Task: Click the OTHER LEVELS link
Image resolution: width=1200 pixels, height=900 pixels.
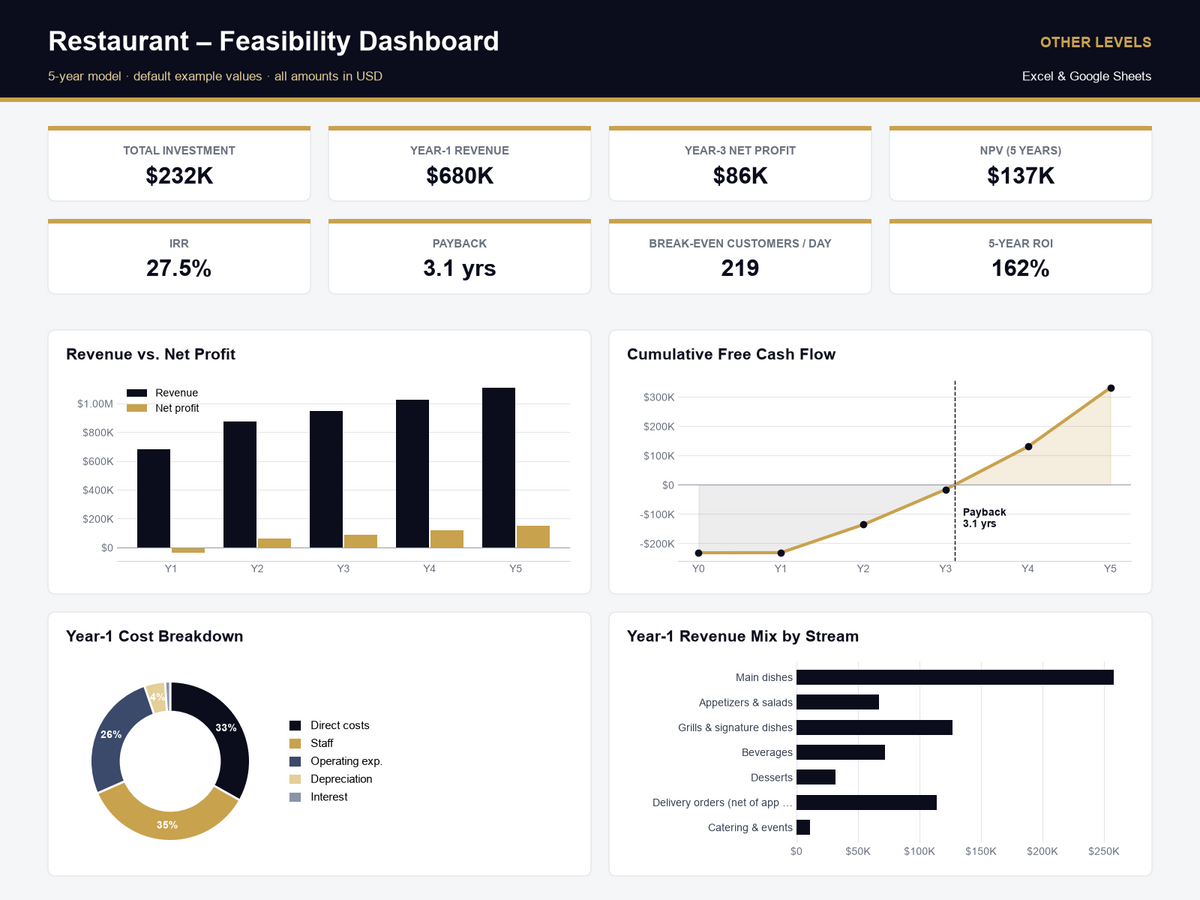Action: click(x=1095, y=42)
